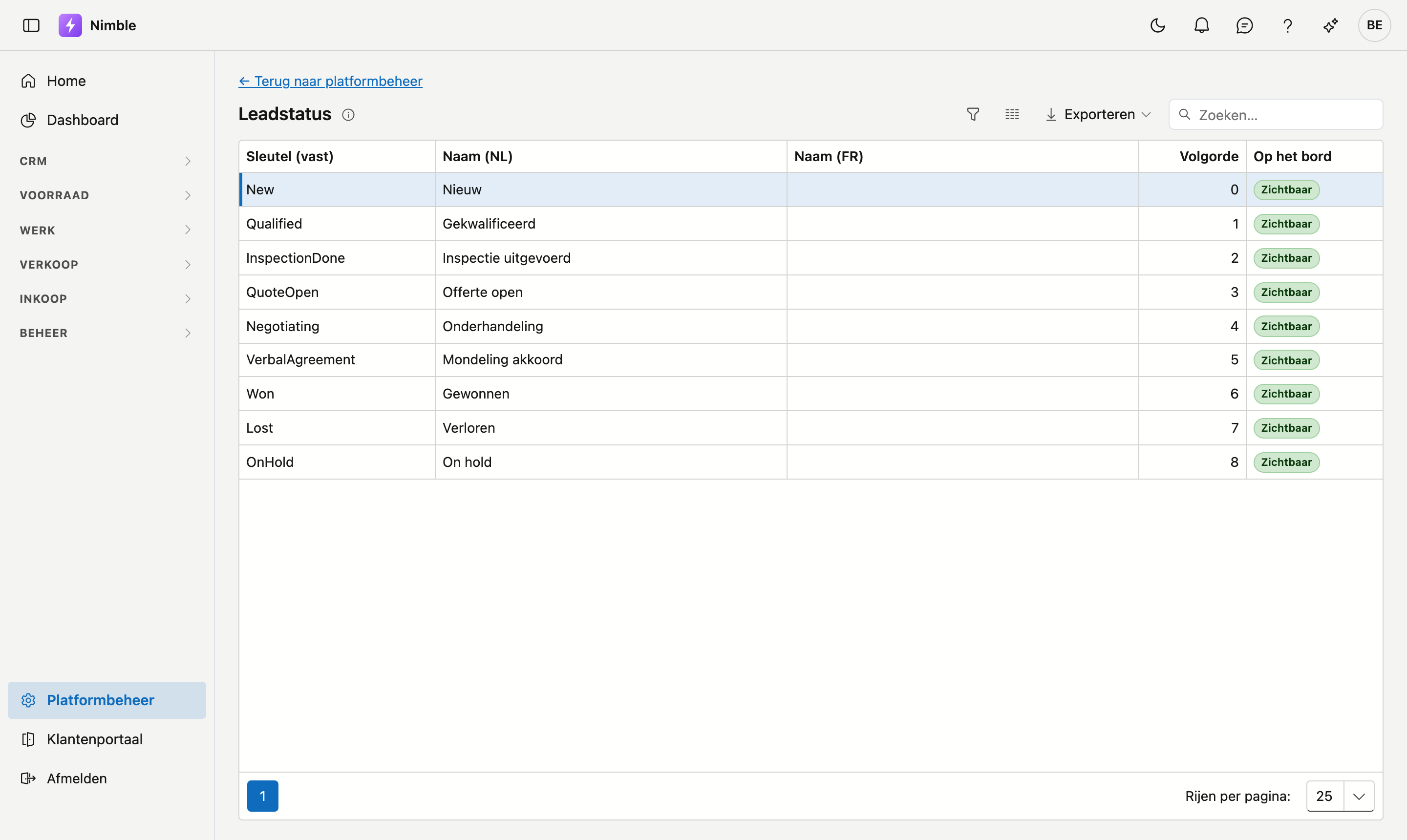1407x840 pixels.
Task: Expand the CRM section
Action: tap(107, 161)
